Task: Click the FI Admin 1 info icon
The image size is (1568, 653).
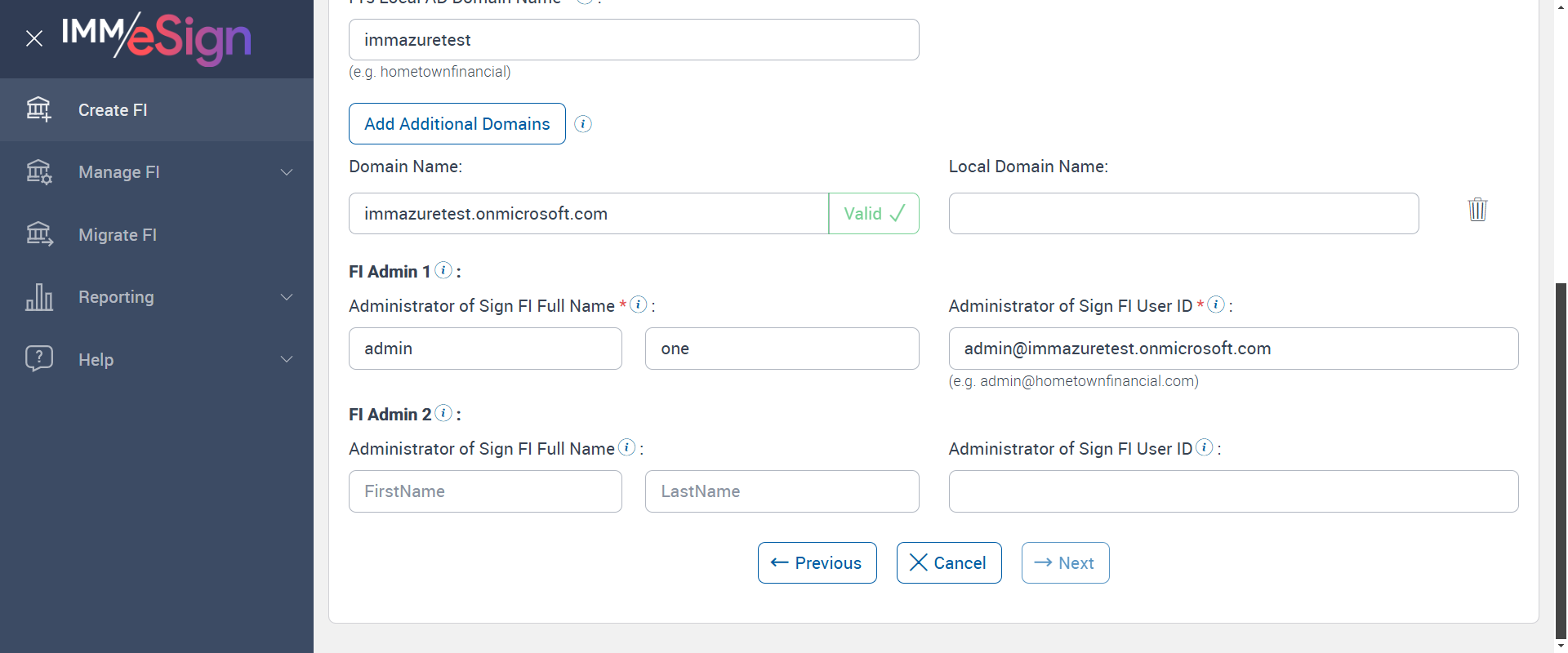Action: 443,270
